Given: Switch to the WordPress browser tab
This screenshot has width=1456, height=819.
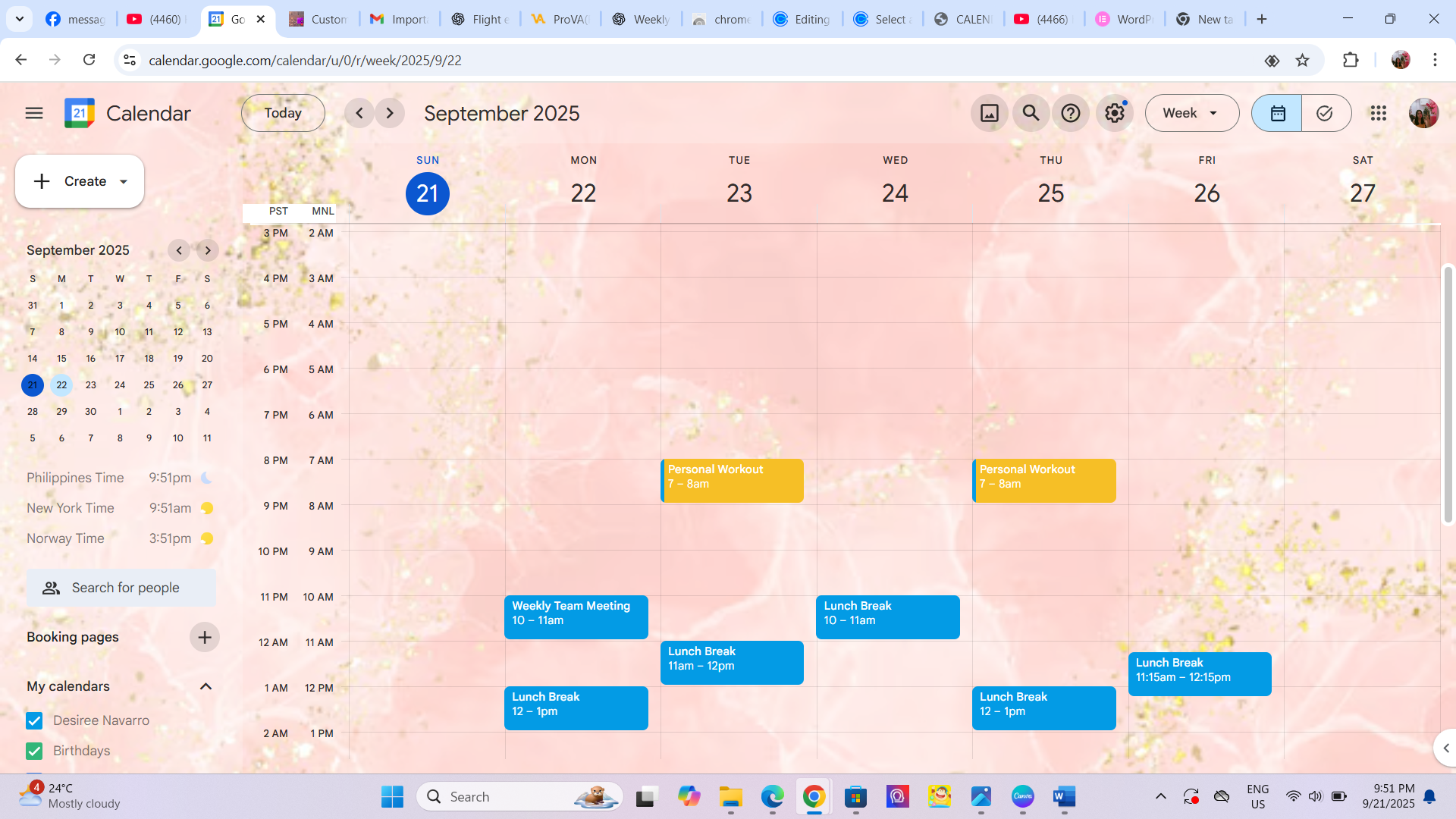Looking at the screenshot, I should tap(1124, 19).
